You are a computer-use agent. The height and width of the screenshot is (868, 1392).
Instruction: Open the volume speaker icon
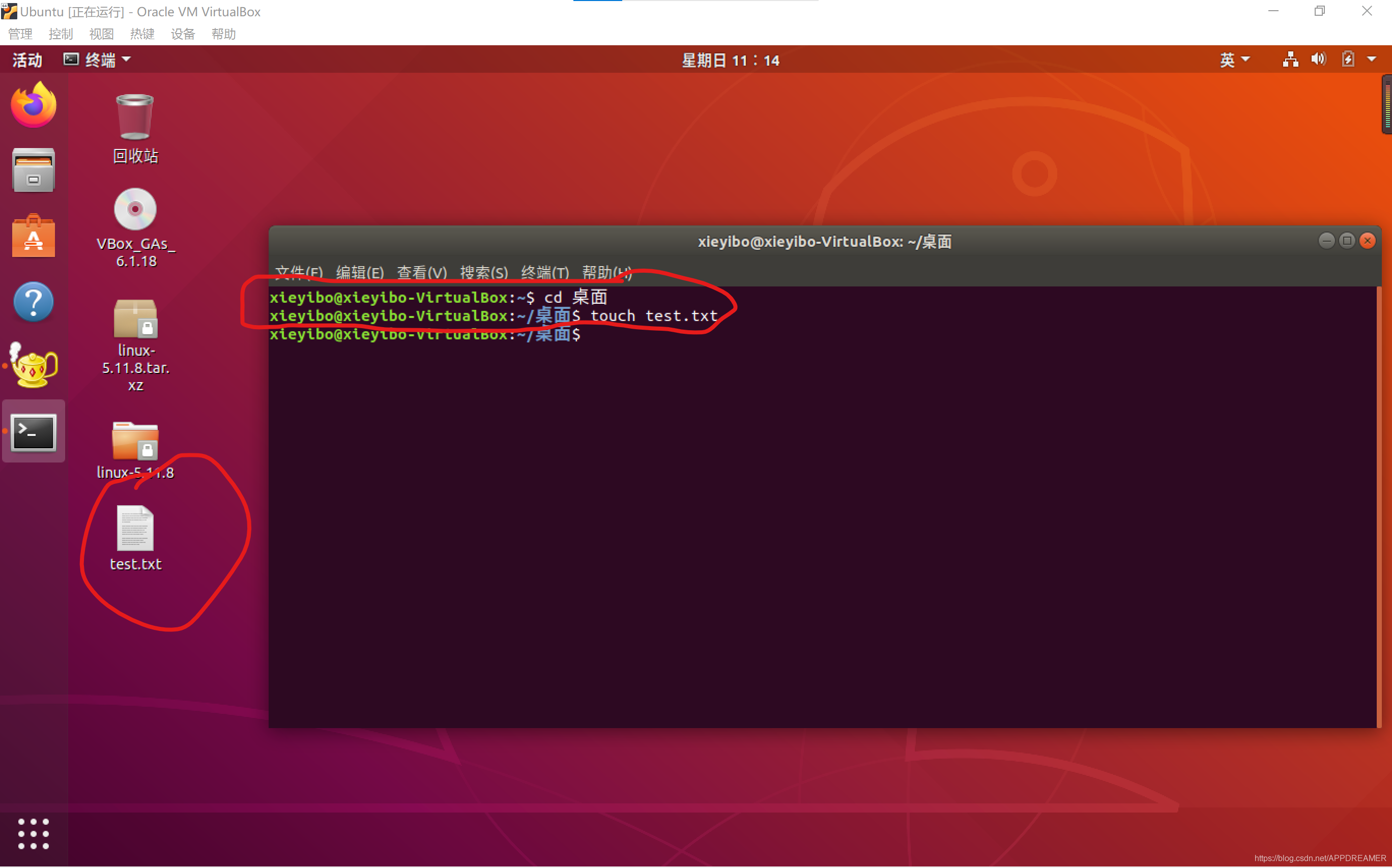(1319, 60)
